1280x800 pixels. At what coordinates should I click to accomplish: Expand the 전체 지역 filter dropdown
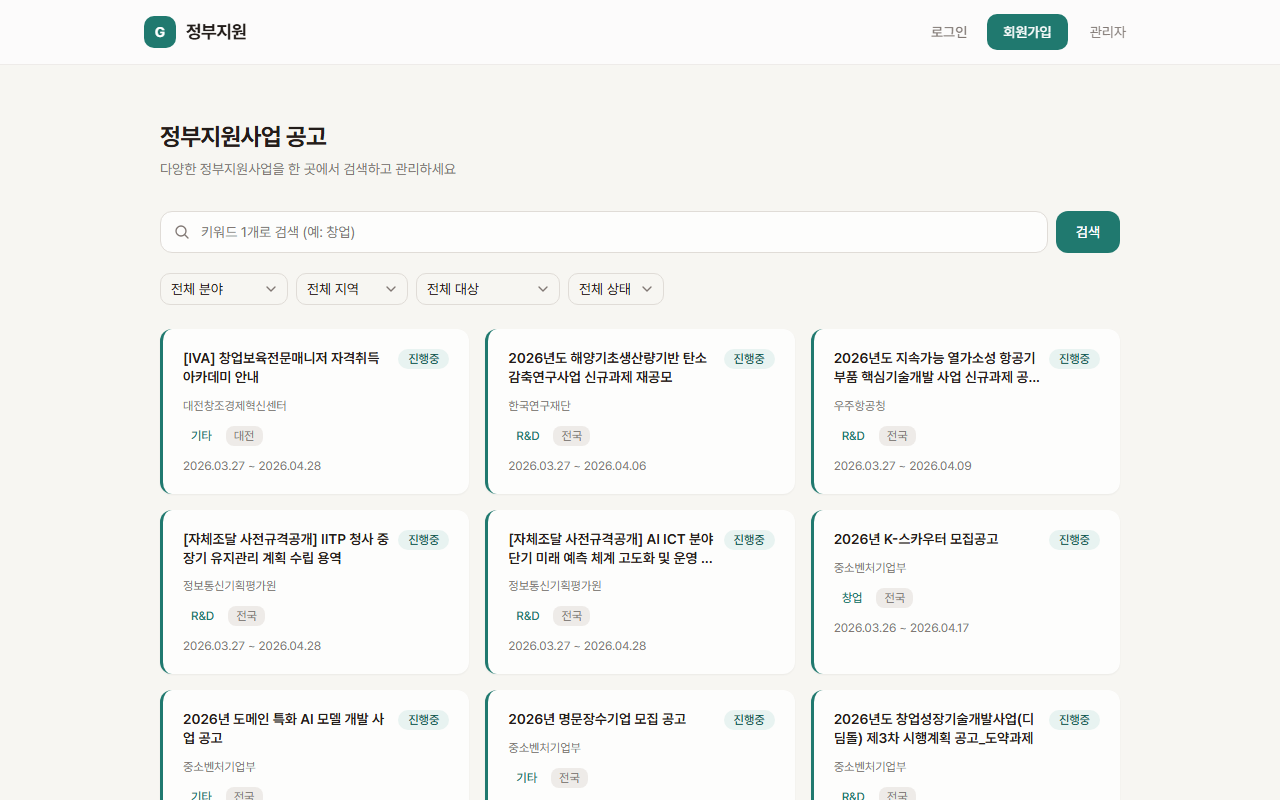tap(352, 289)
